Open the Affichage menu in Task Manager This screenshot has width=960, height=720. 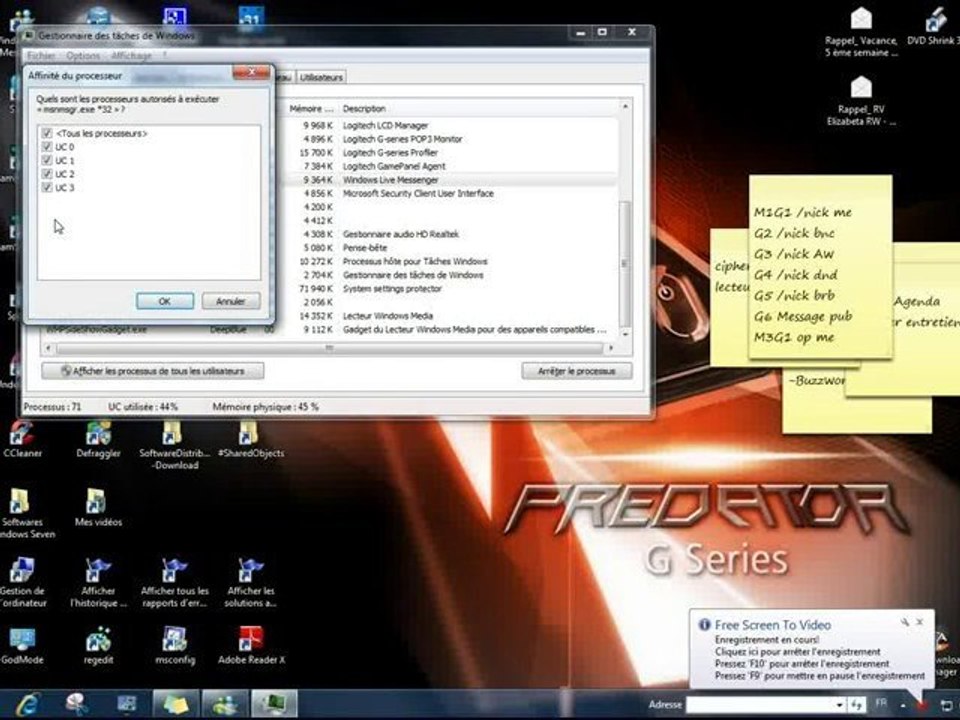(x=131, y=56)
